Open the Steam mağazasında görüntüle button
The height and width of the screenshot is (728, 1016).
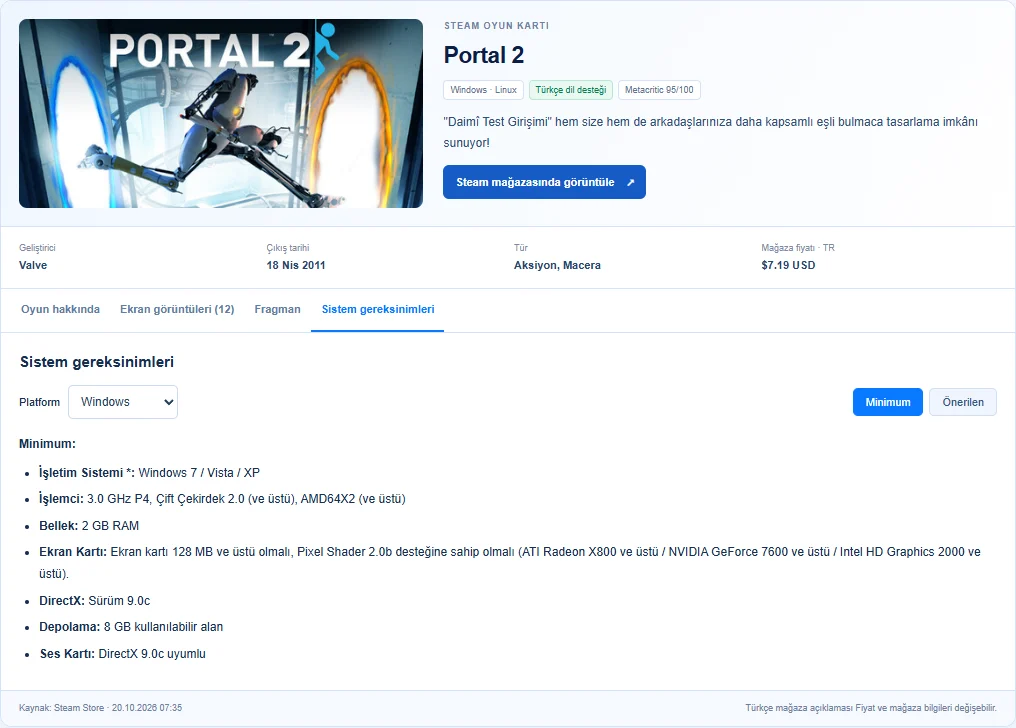click(544, 182)
